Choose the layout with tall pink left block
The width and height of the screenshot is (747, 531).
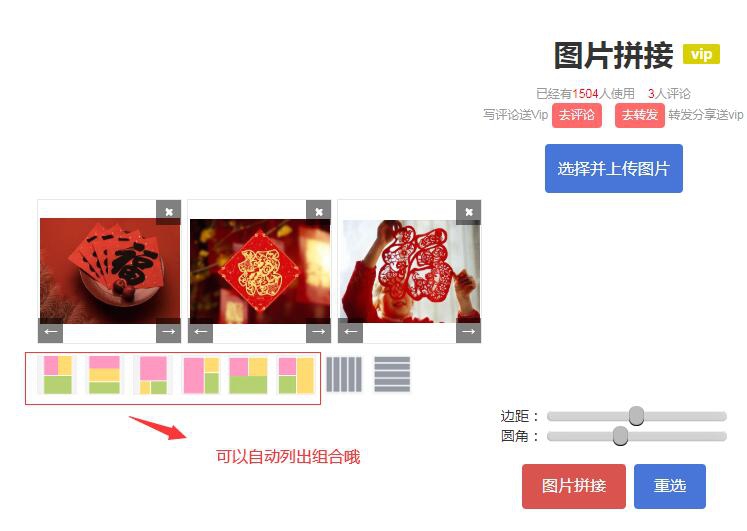[x=201, y=375]
